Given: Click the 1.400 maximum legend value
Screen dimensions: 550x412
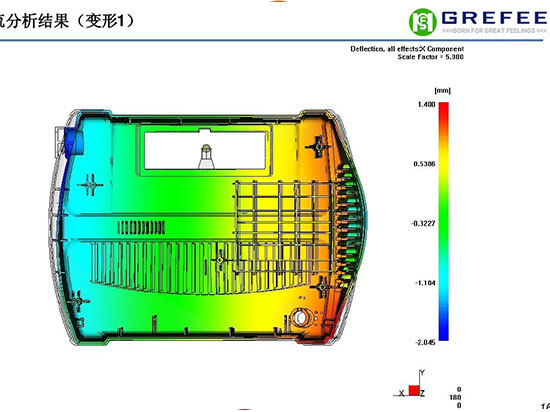Looking at the screenshot, I should point(426,104).
